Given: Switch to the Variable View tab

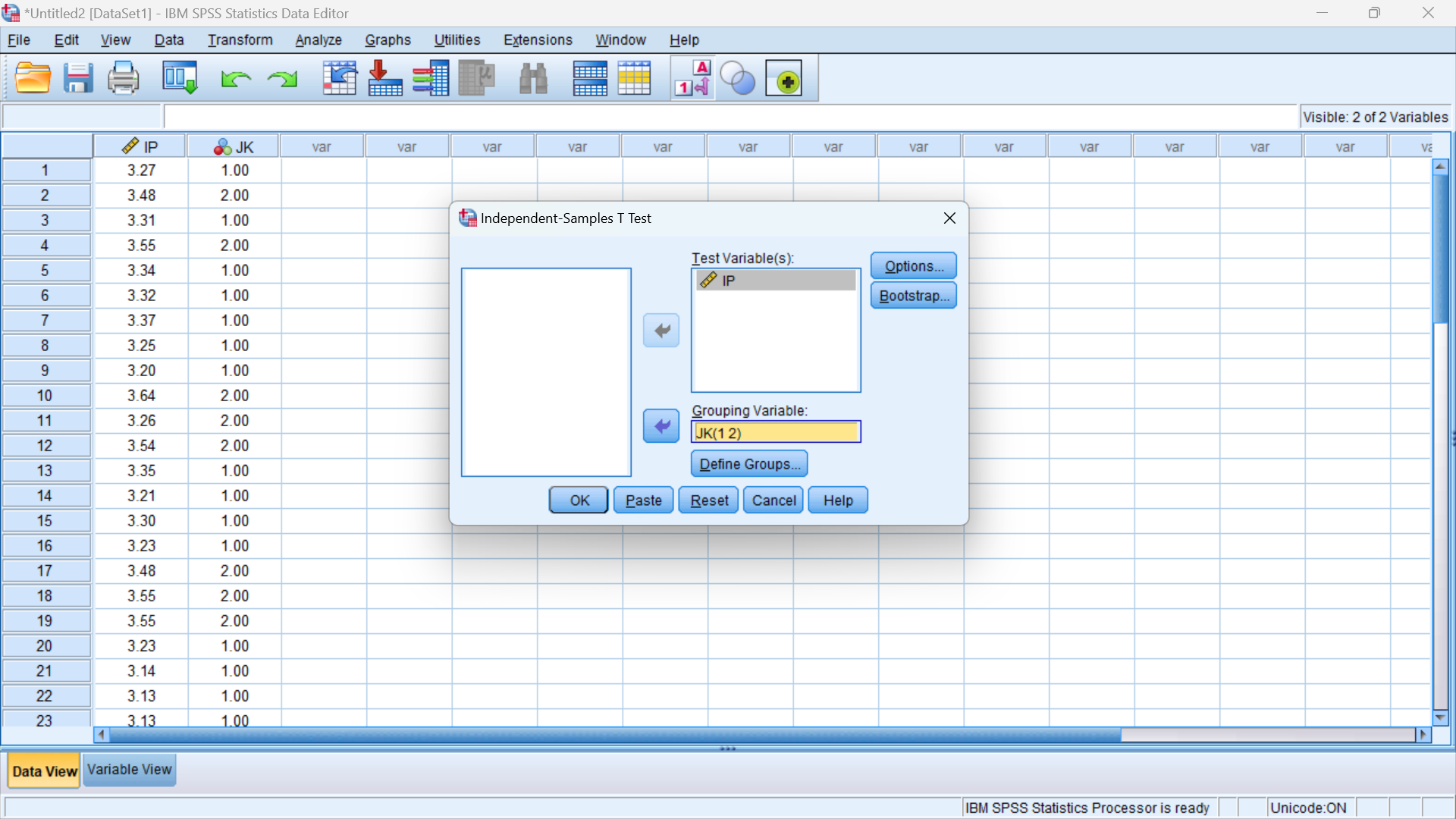Looking at the screenshot, I should pos(130,770).
